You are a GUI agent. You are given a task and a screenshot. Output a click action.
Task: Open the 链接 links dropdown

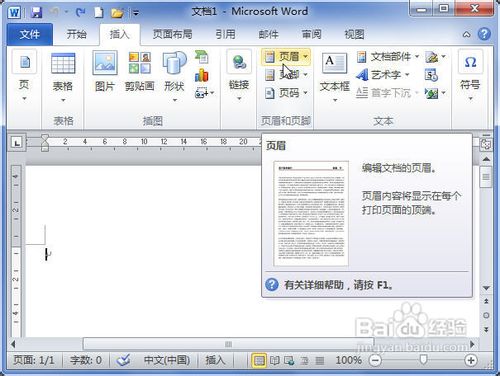(239, 76)
